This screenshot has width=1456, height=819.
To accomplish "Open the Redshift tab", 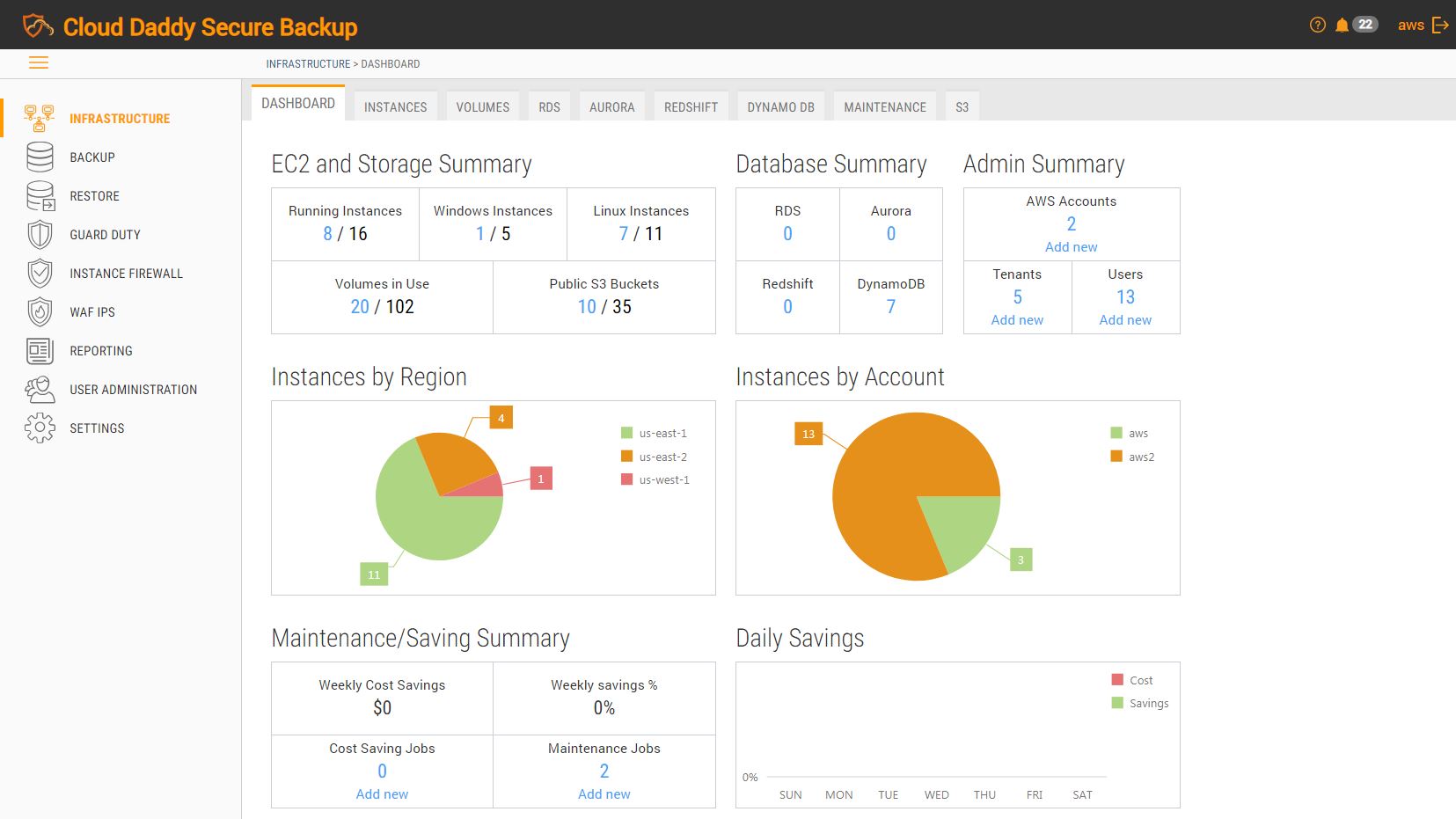I will [691, 106].
